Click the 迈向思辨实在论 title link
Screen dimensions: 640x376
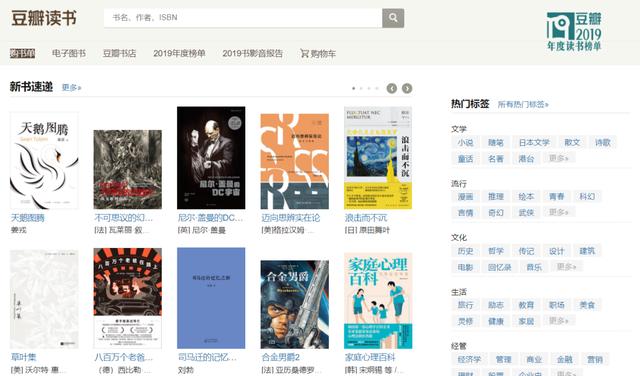[291, 218]
